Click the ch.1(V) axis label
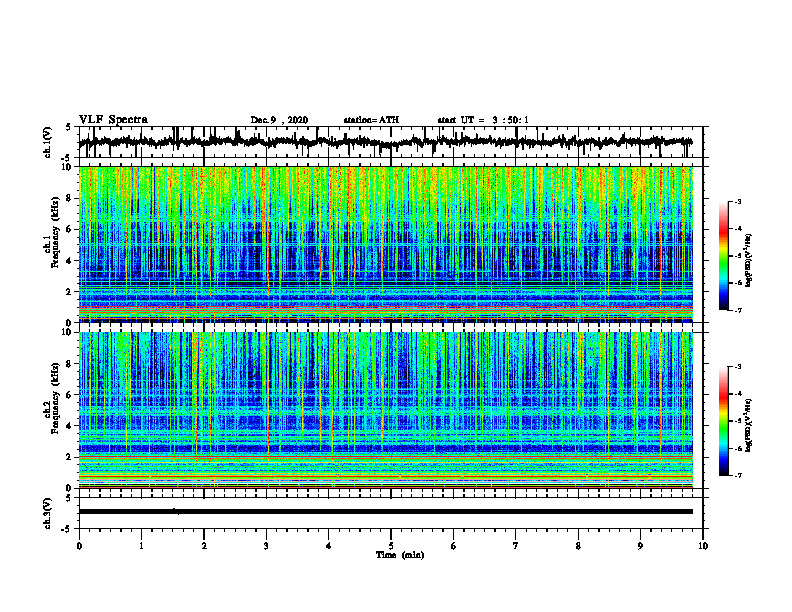 click(x=48, y=142)
